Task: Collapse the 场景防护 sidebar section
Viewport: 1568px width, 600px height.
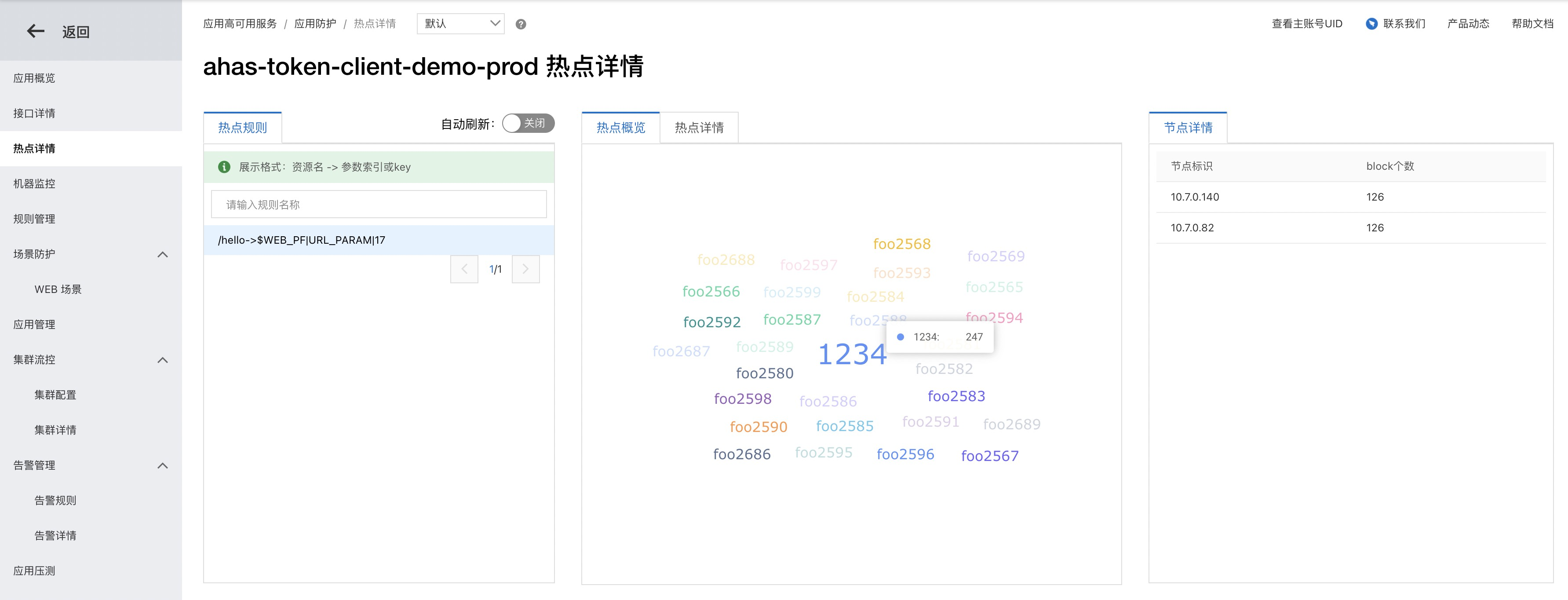Action: pyautogui.click(x=163, y=255)
